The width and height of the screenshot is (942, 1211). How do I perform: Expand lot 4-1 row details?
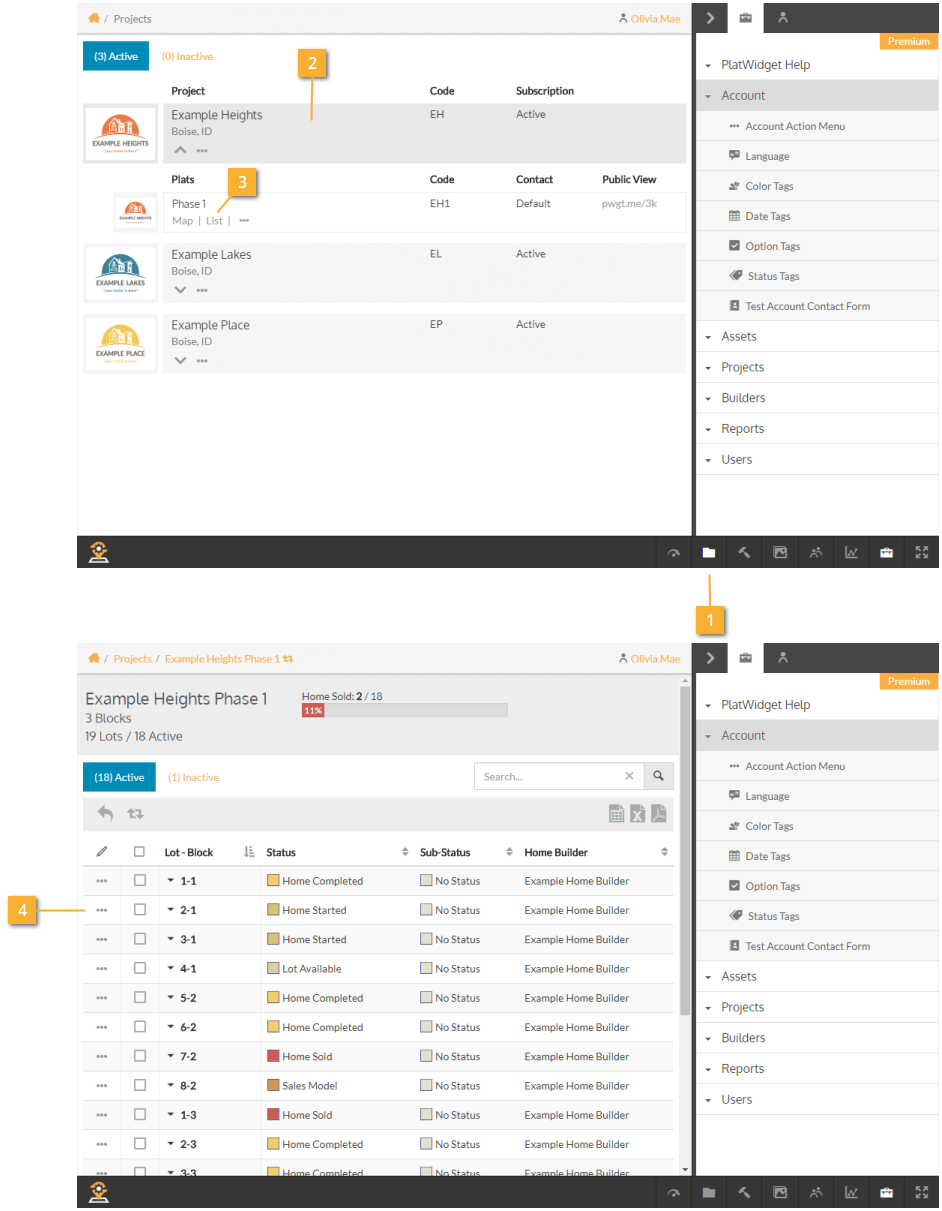(x=171, y=969)
